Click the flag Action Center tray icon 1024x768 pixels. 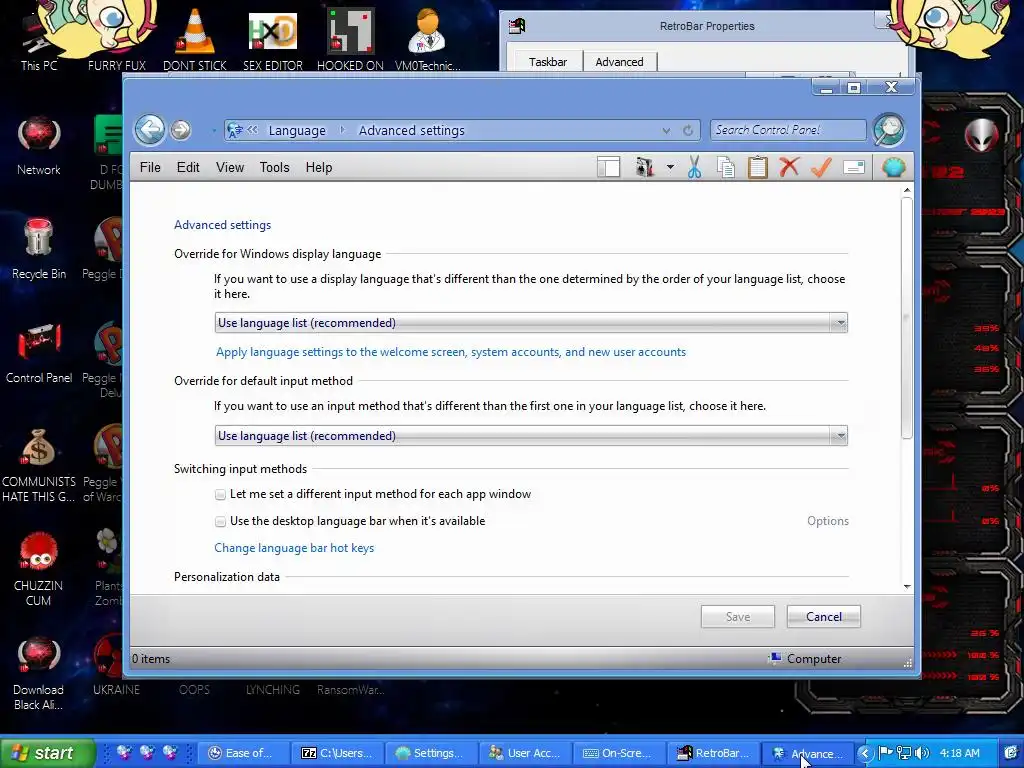(x=886, y=752)
